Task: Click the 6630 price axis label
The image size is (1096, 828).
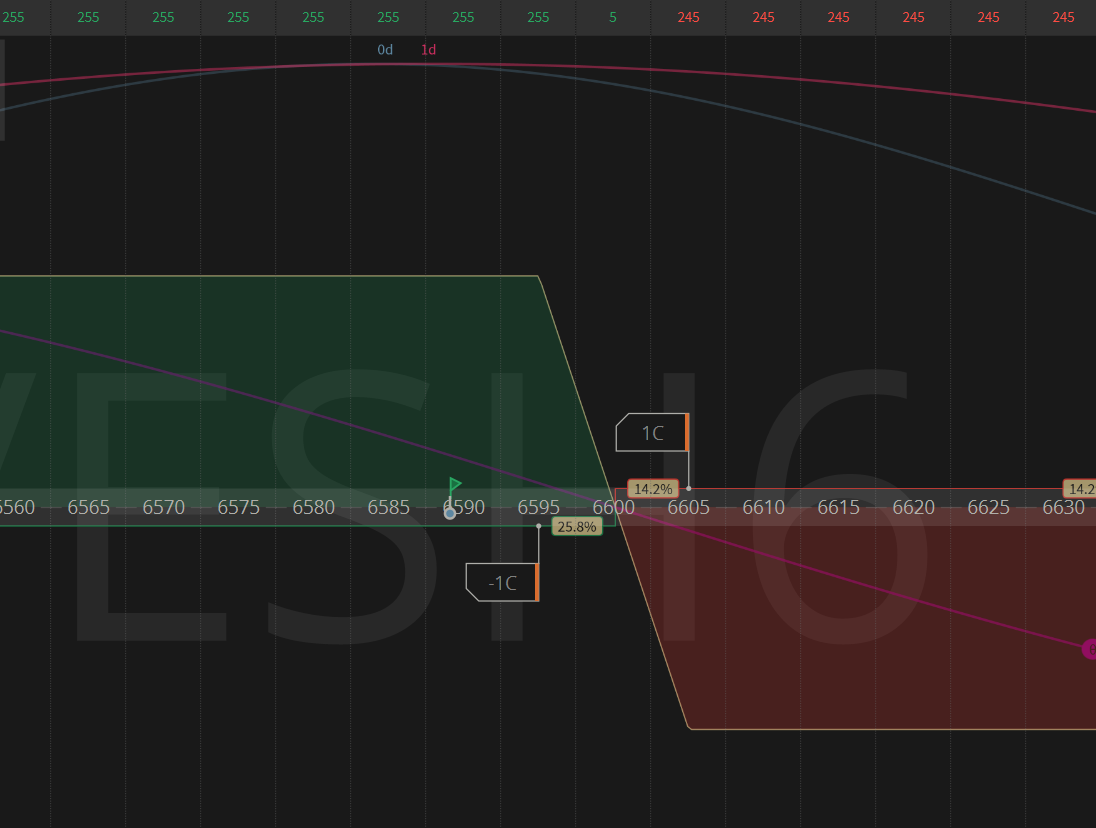Action: (x=1063, y=507)
